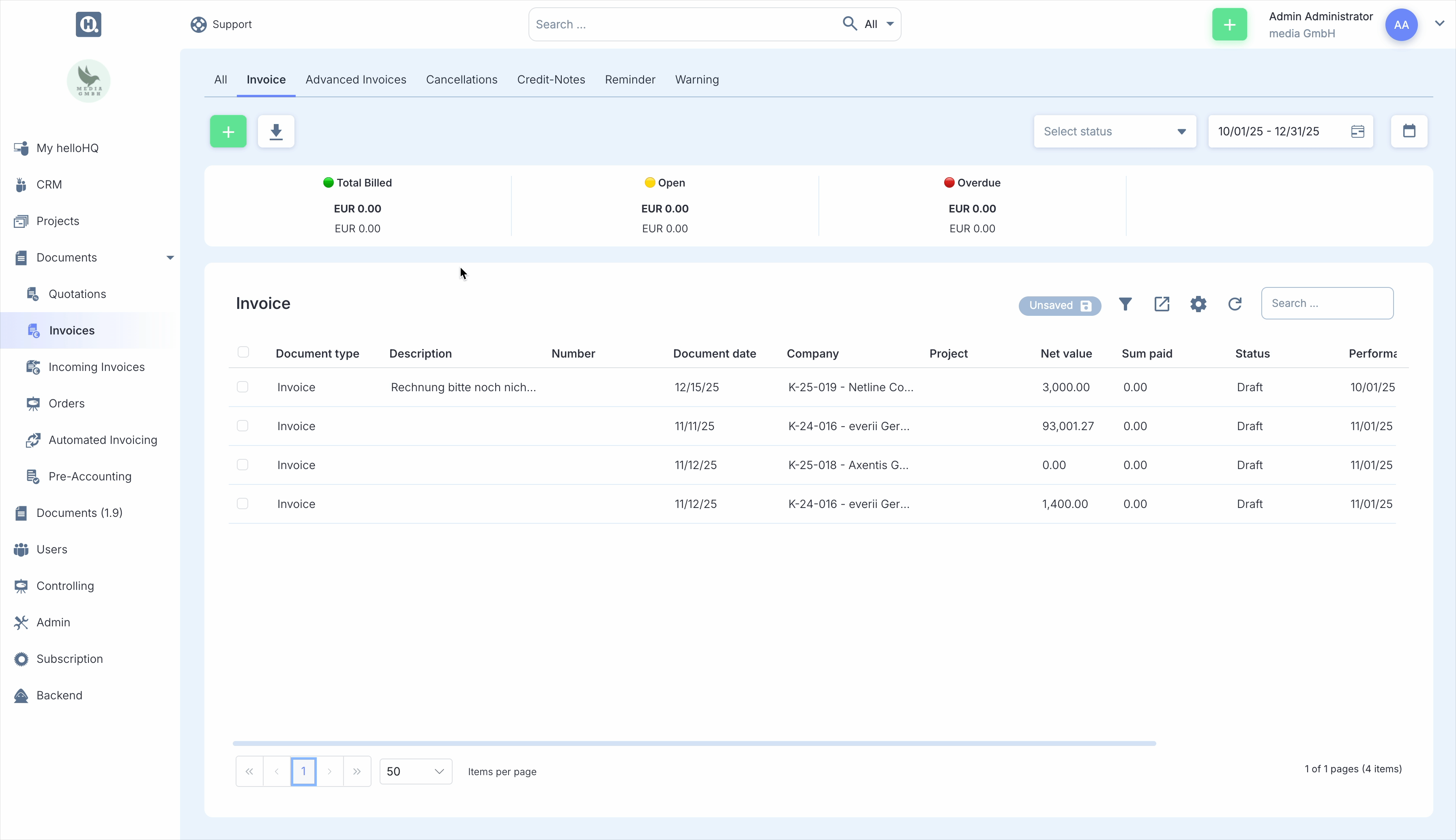Switch to the Credit-Notes tab
This screenshot has height=840, width=1456.
pos(550,79)
